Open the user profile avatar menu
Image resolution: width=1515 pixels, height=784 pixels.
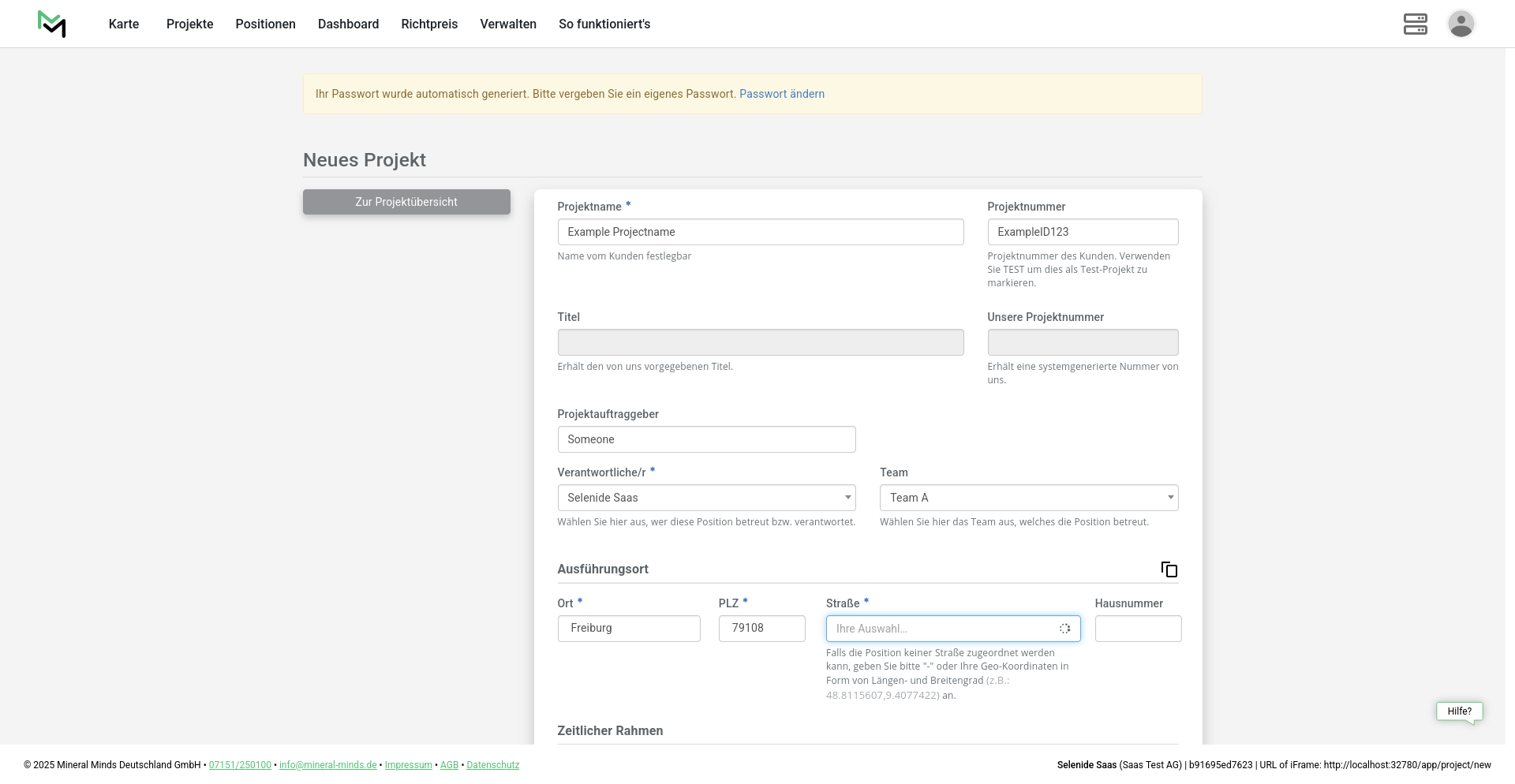click(x=1461, y=24)
